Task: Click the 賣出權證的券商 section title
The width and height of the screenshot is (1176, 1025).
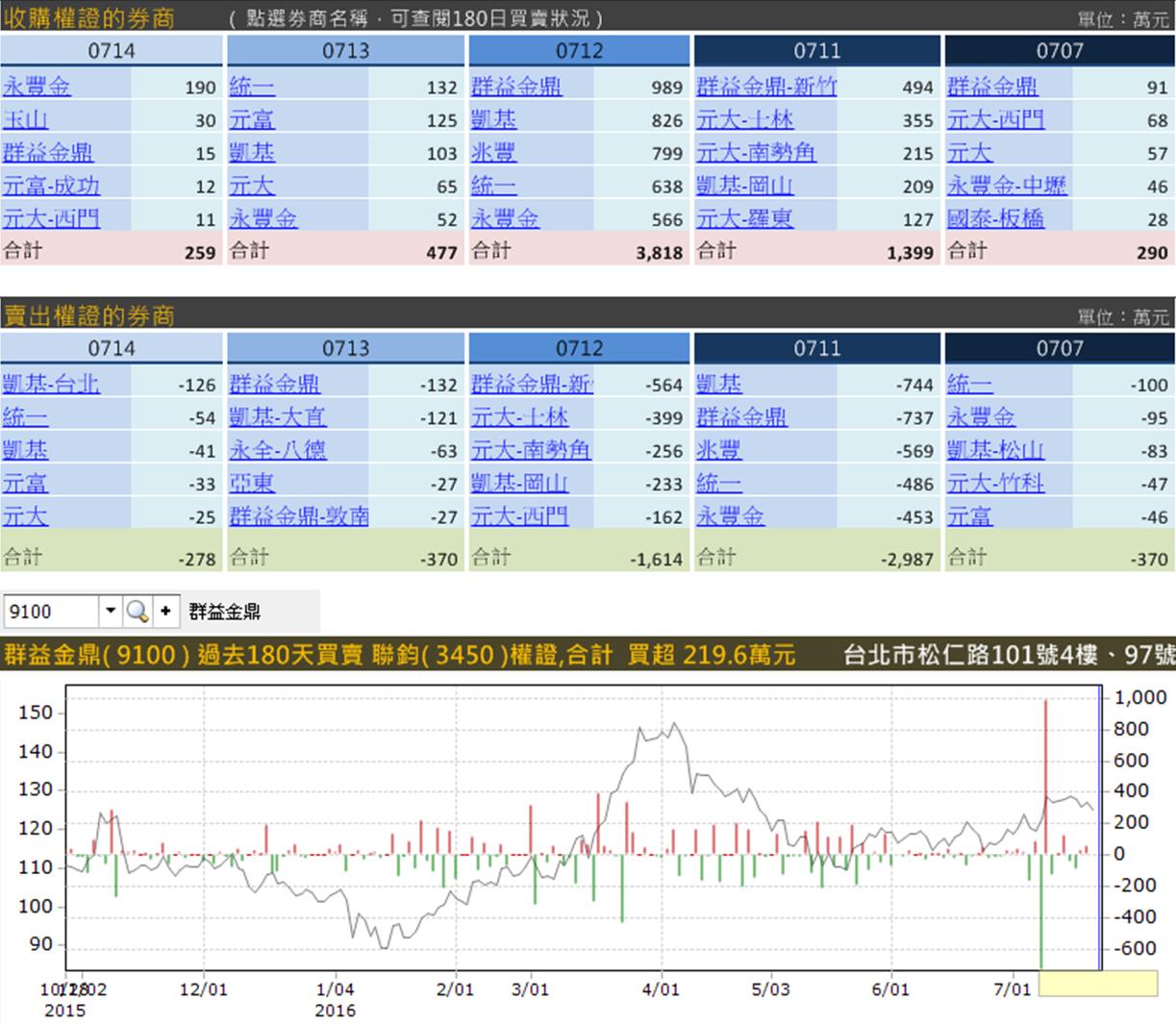Action: pyautogui.click(x=88, y=315)
